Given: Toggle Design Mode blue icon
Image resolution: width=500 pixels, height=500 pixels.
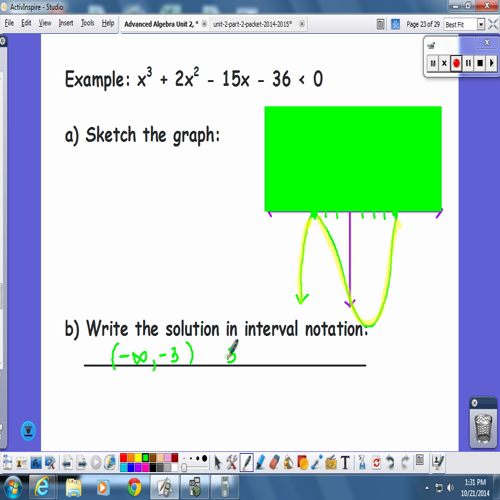Looking at the screenshot, I should pyautogui.click(x=395, y=24).
